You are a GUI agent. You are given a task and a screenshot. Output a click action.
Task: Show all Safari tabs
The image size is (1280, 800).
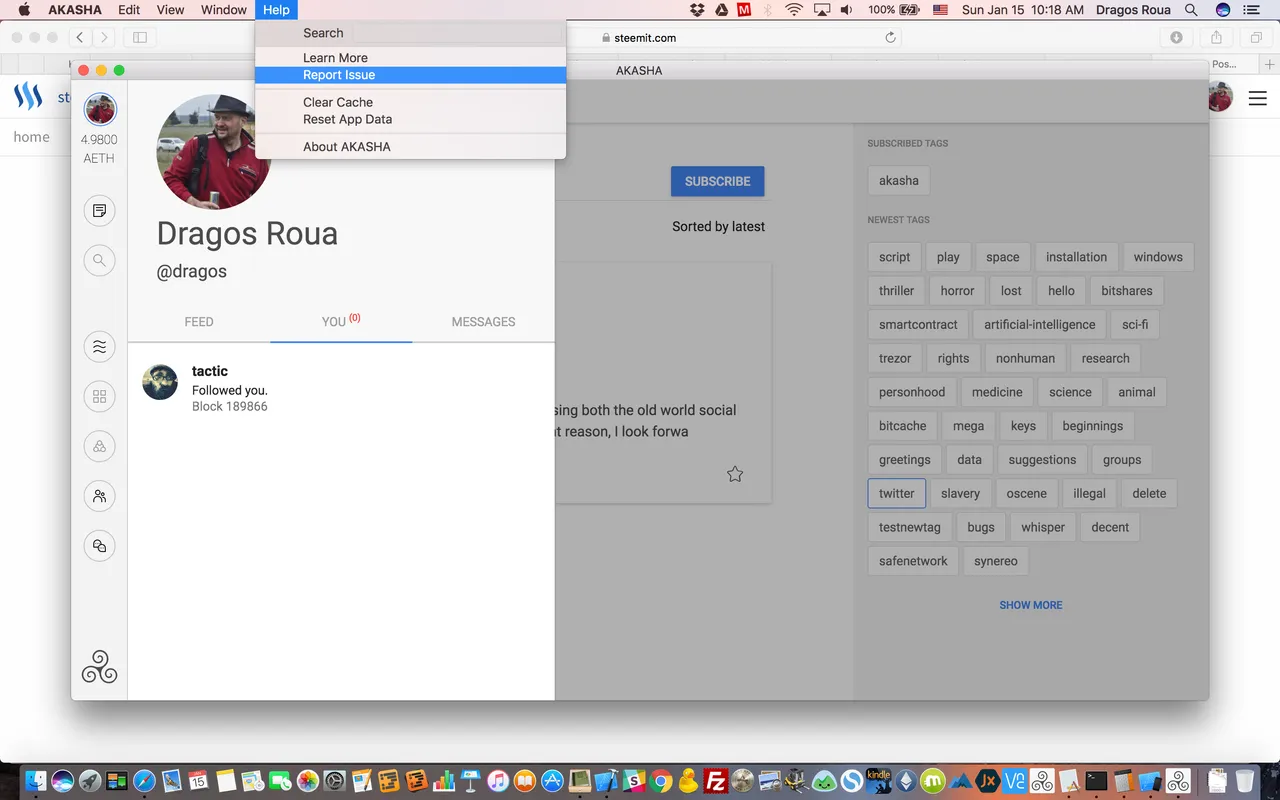[1255, 38]
